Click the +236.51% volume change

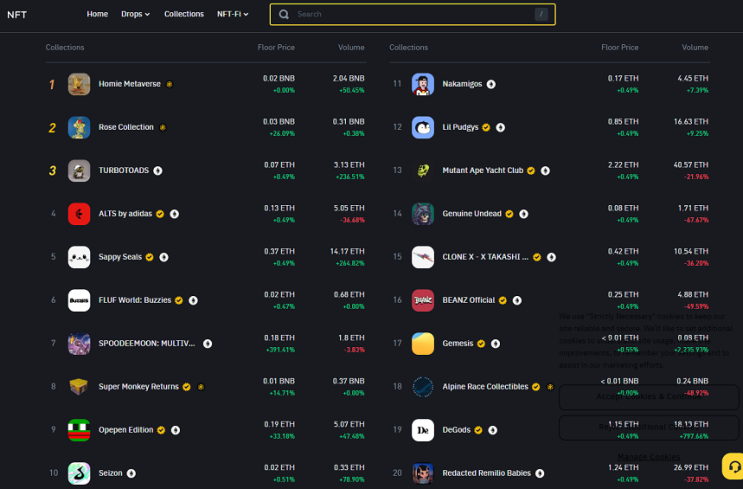(350, 177)
